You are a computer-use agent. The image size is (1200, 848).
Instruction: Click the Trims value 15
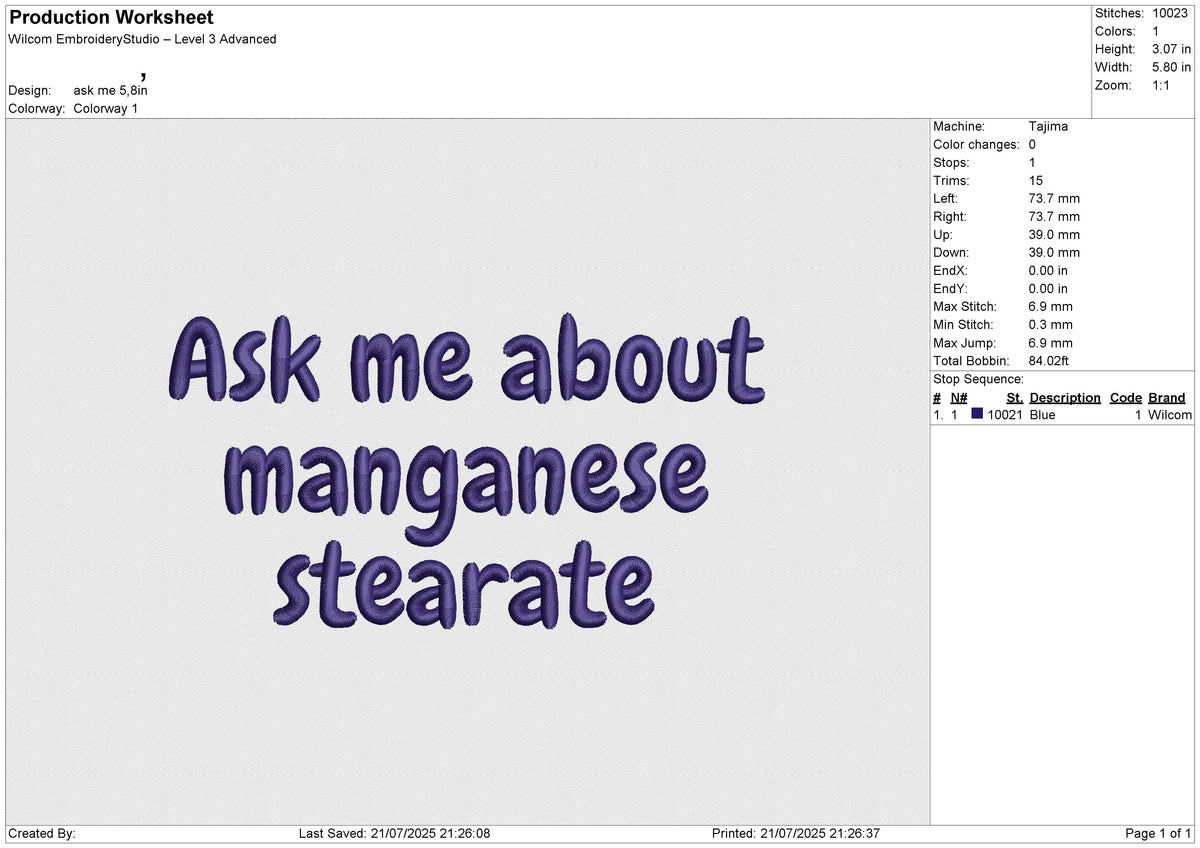pos(1035,180)
